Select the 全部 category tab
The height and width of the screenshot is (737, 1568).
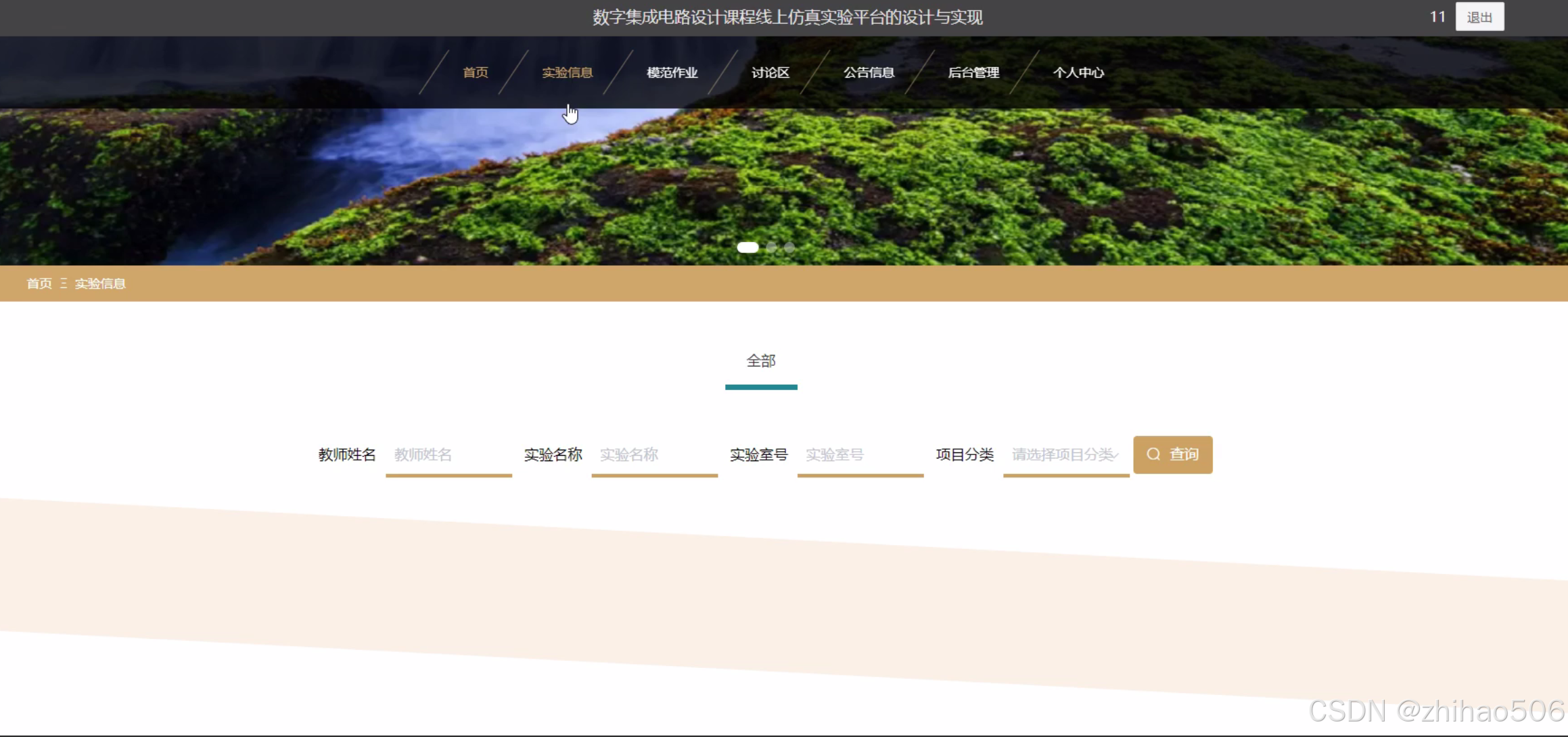point(761,362)
